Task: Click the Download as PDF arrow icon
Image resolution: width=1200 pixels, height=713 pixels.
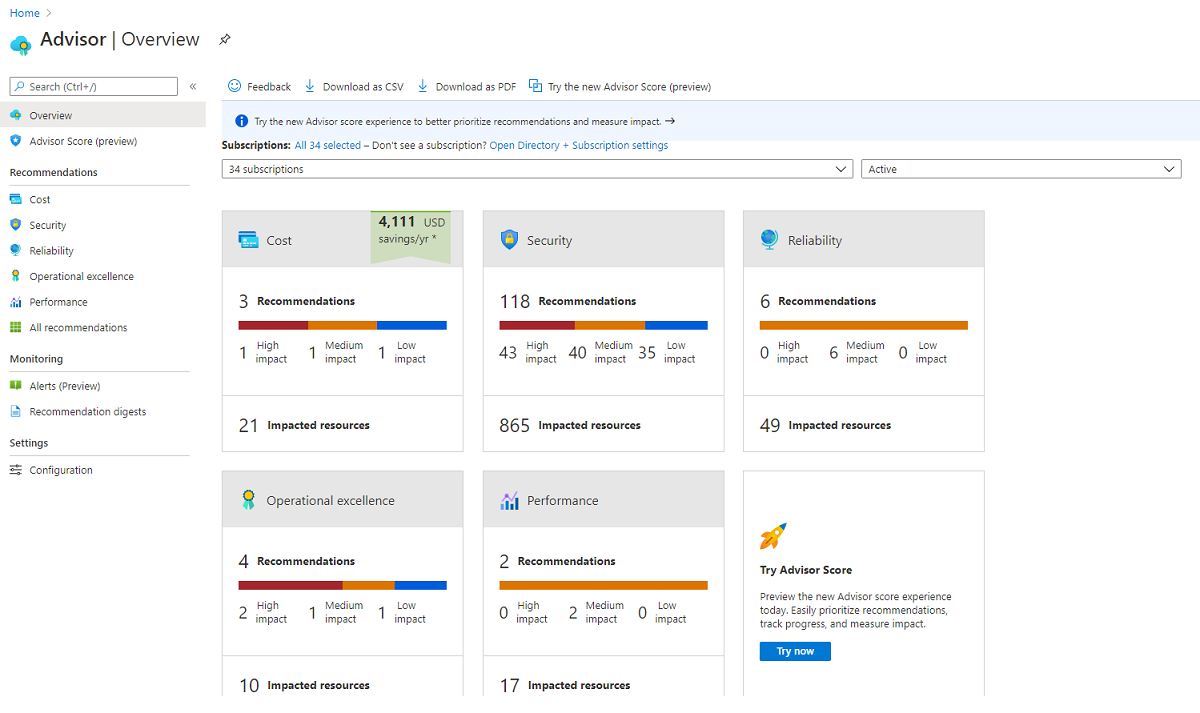Action: click(x=423, y=86)
